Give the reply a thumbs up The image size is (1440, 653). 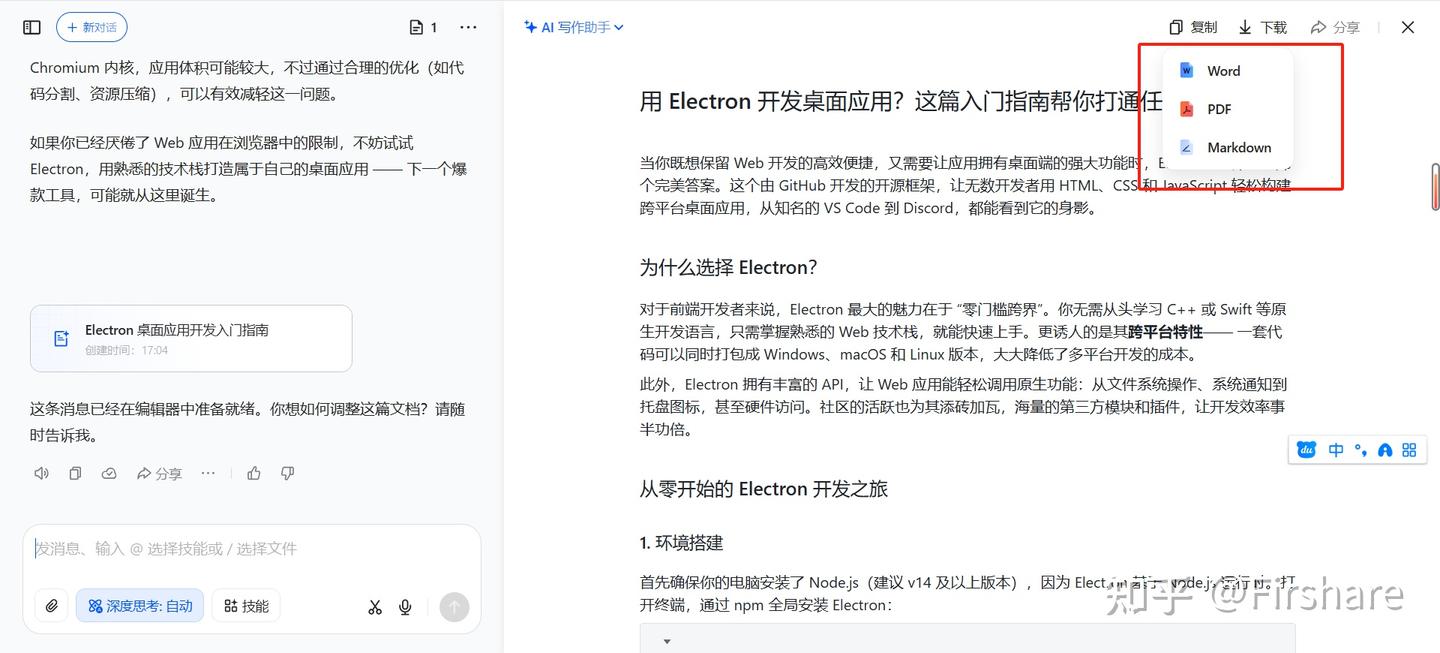click(x=254, y=473)
